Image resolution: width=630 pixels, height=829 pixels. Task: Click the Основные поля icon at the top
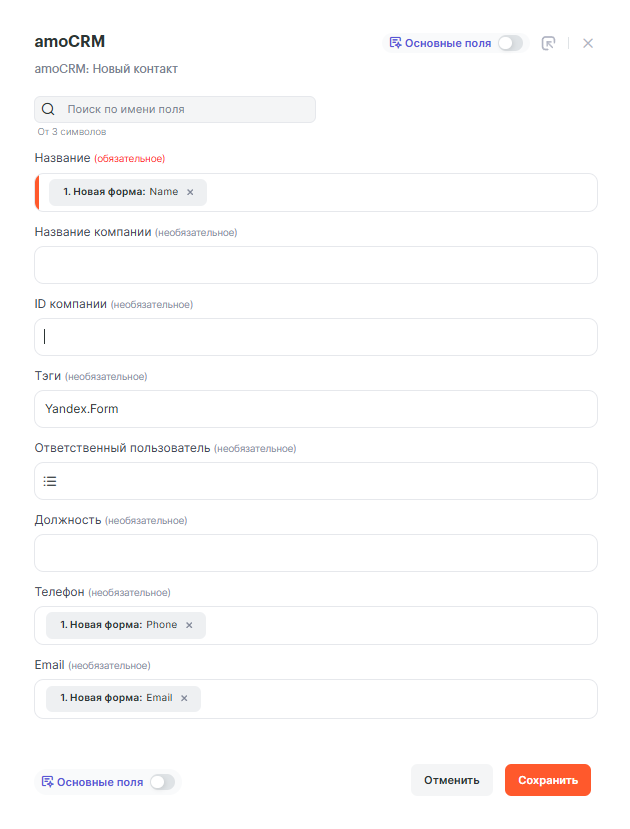pyautogui.click(x=396, y=43)
